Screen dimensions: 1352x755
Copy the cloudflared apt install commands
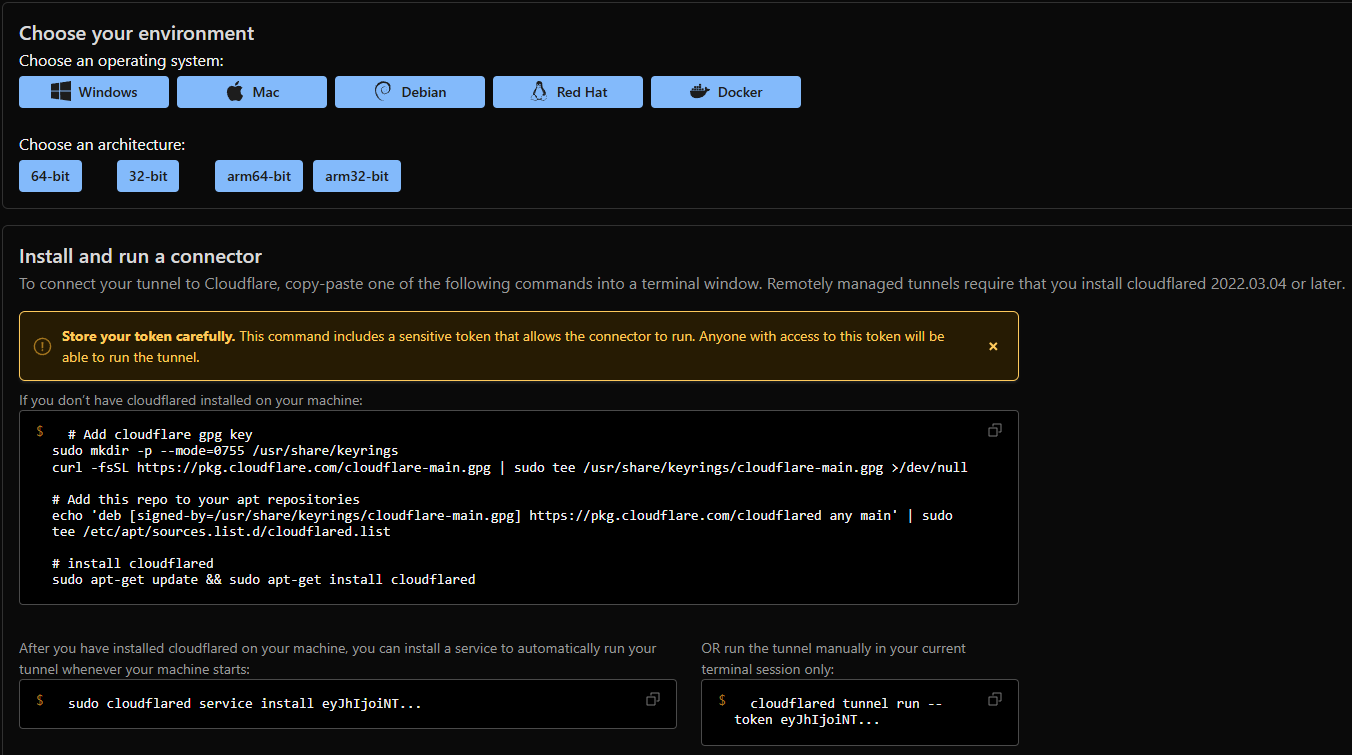point(994,430)
